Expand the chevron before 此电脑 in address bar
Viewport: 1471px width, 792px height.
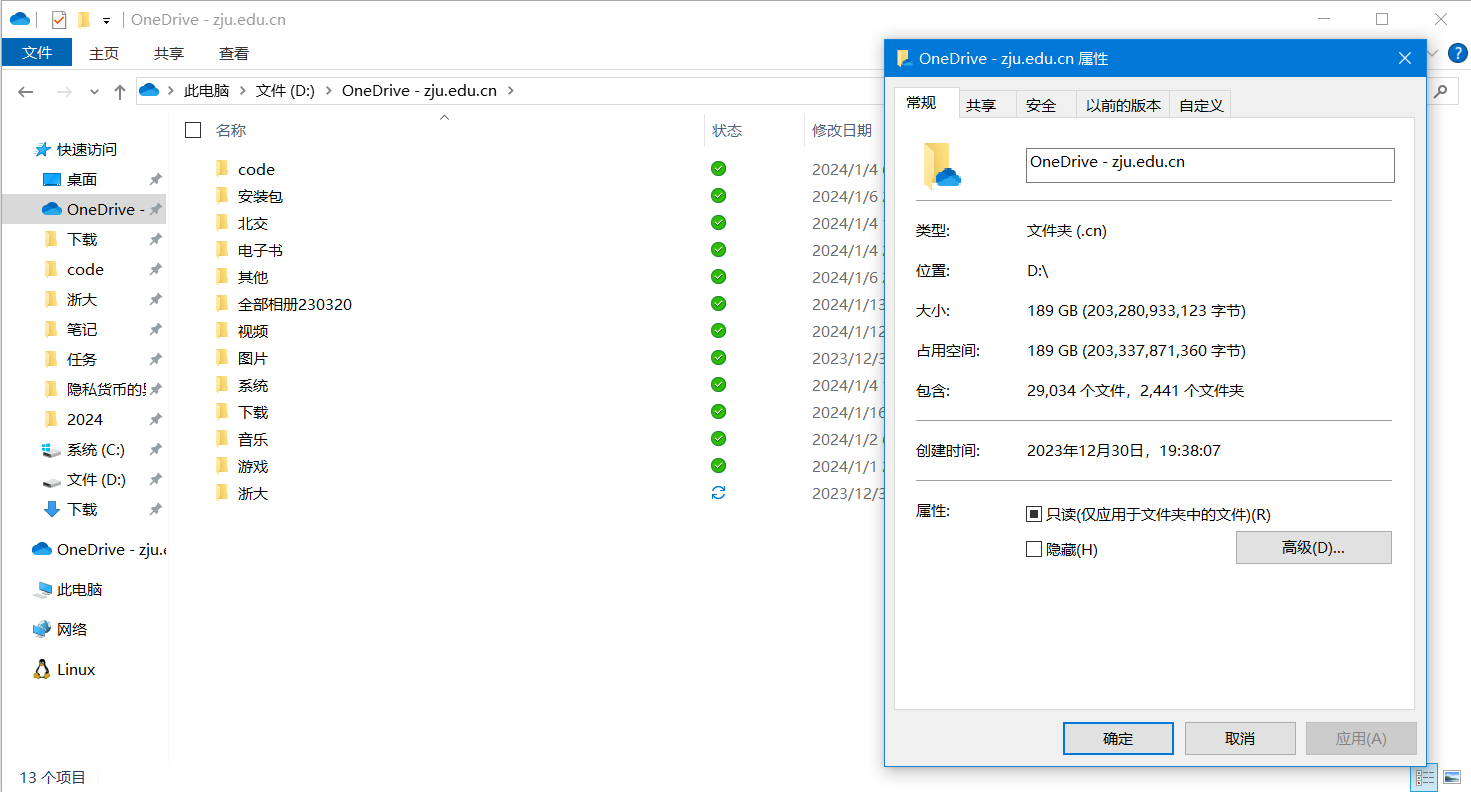tap(171, 91)
